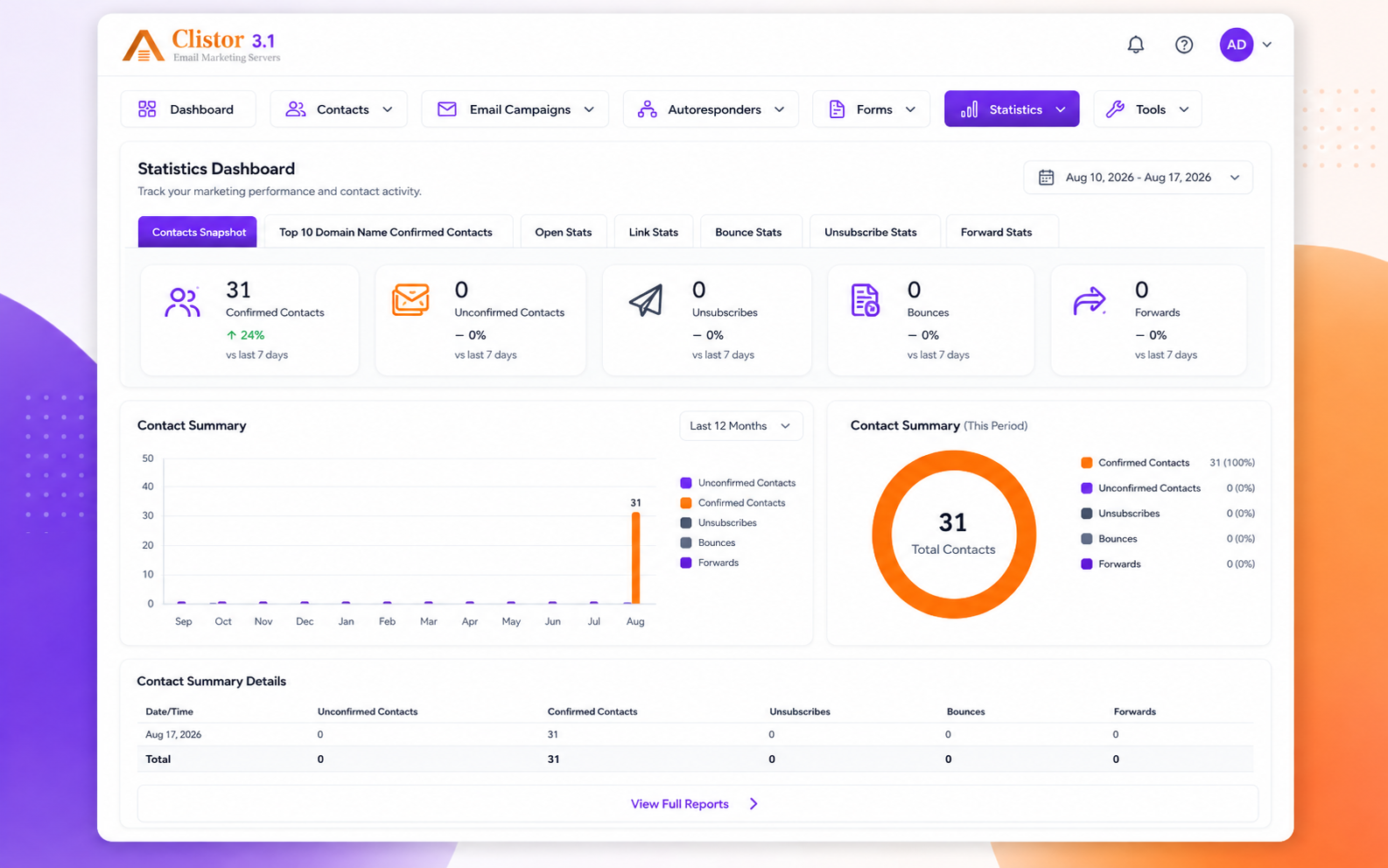Click the Bounces document icon
The image size is (1388, 868).
[x=865, y=300]
